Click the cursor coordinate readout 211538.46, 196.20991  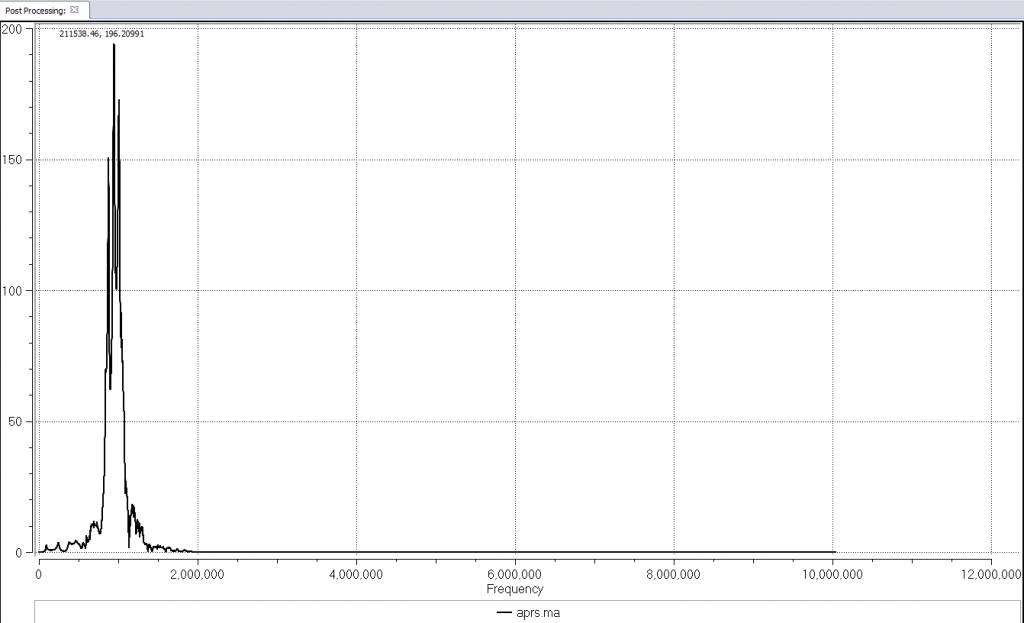click(101, 33)
